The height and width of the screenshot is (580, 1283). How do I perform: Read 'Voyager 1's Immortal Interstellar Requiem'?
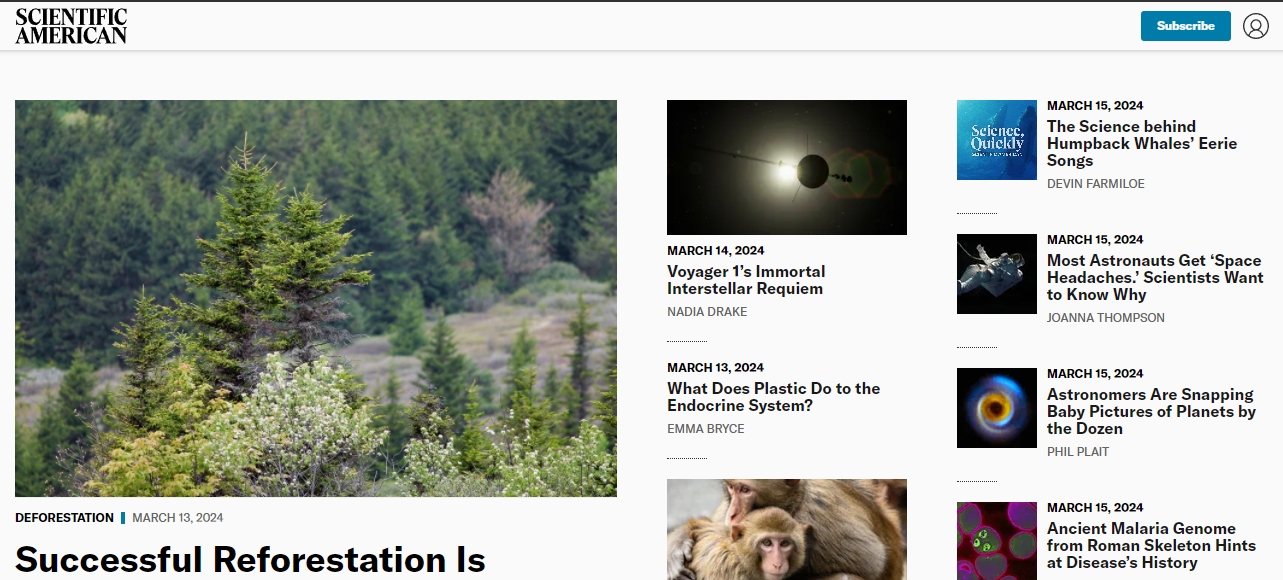point(746,280)
